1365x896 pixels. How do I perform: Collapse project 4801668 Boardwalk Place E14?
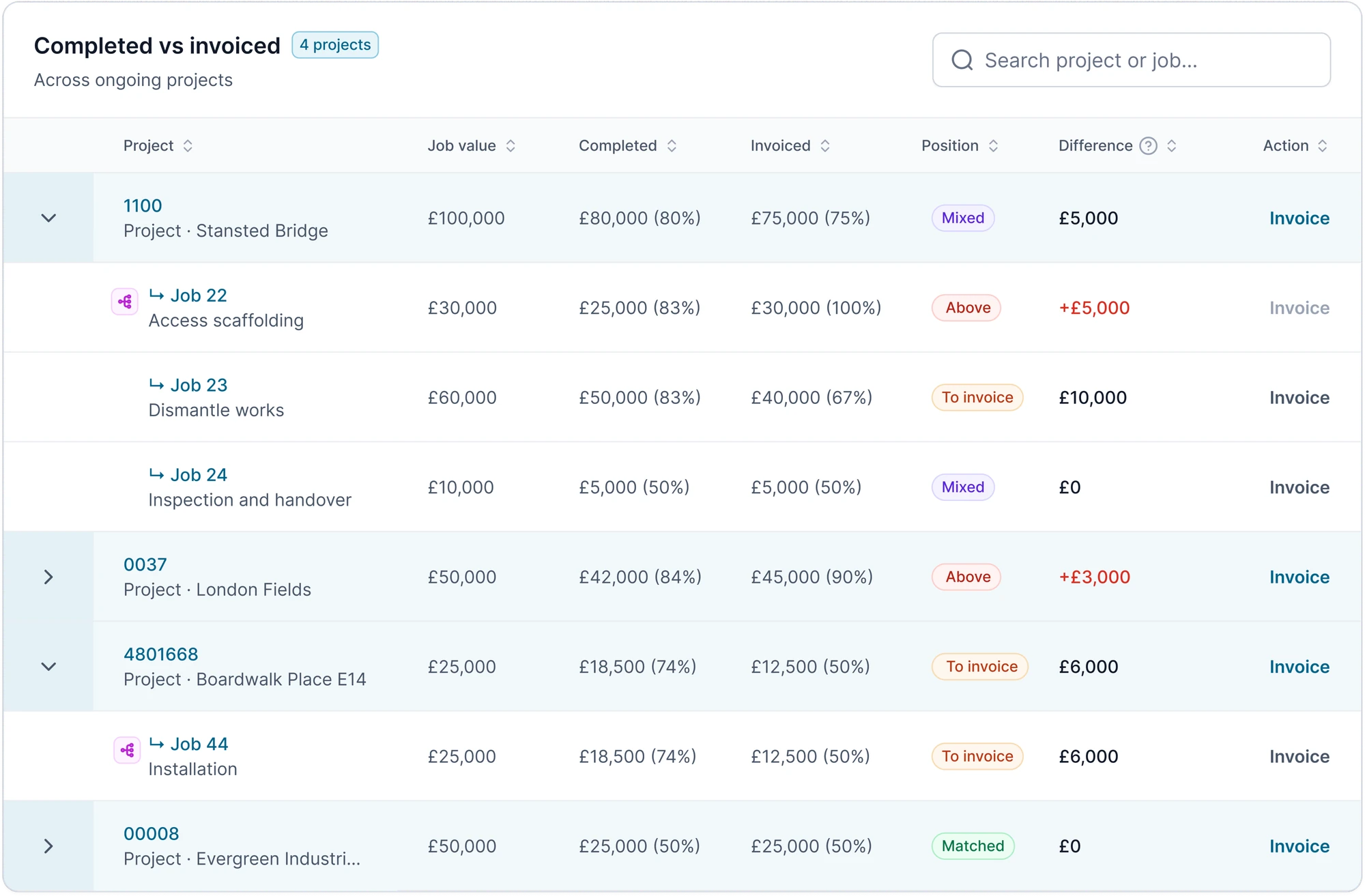tap(48, 667)
